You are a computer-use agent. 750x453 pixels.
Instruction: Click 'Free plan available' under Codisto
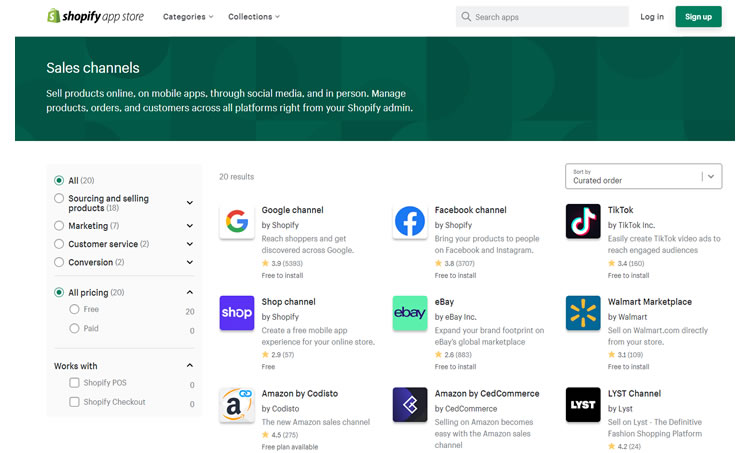pos(290,447)
